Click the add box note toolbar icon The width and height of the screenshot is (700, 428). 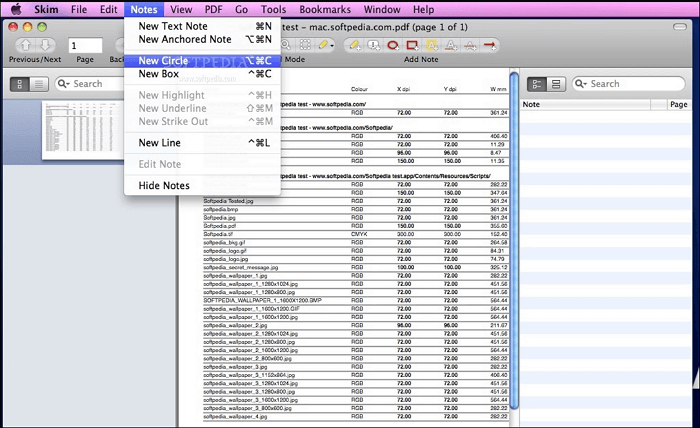[x=413, y=45]
